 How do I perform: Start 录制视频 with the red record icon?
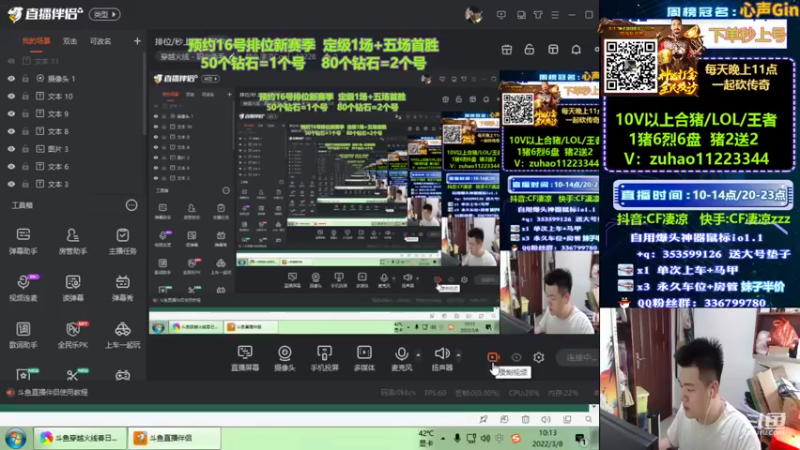(x=493, y=357)
